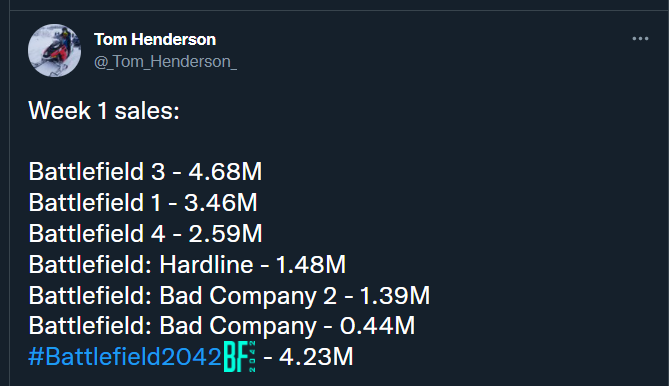Click Tom Henderson's snowmobile profile picture
This screenshot has width=669, height=386.
[54, 50]
